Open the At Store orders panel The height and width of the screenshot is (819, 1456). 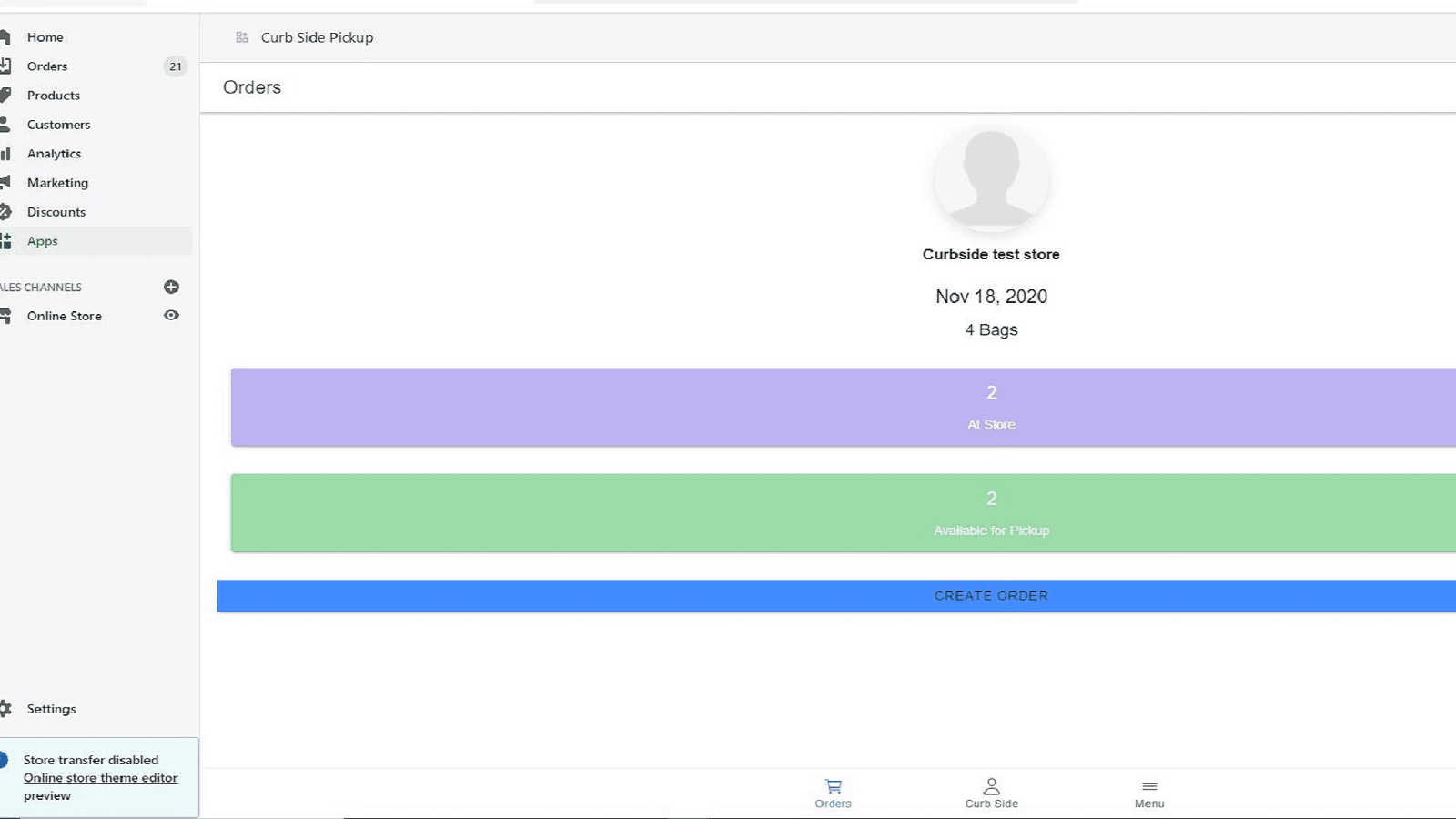pos(991,407)
